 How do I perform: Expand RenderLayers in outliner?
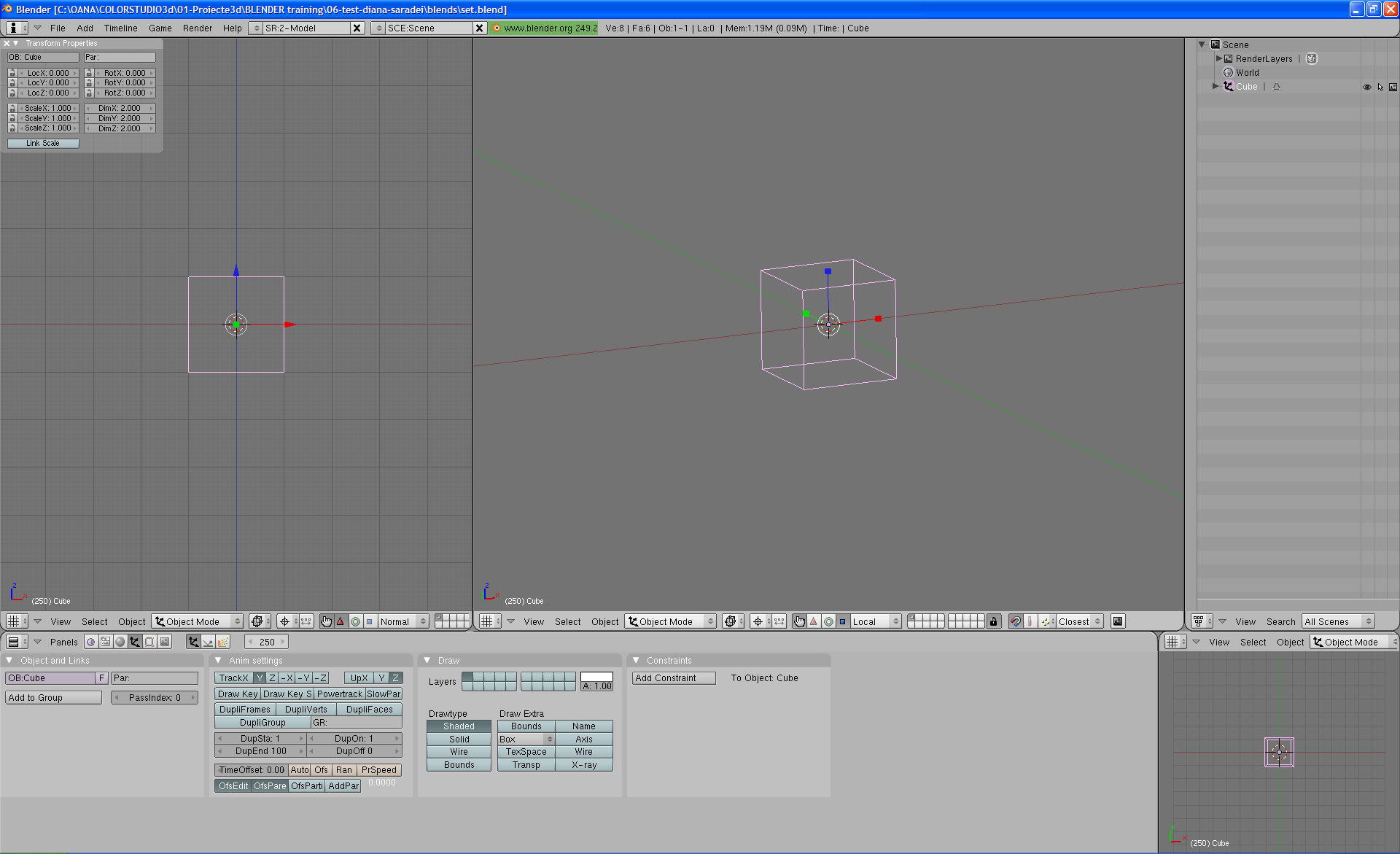click(1218, 58)
